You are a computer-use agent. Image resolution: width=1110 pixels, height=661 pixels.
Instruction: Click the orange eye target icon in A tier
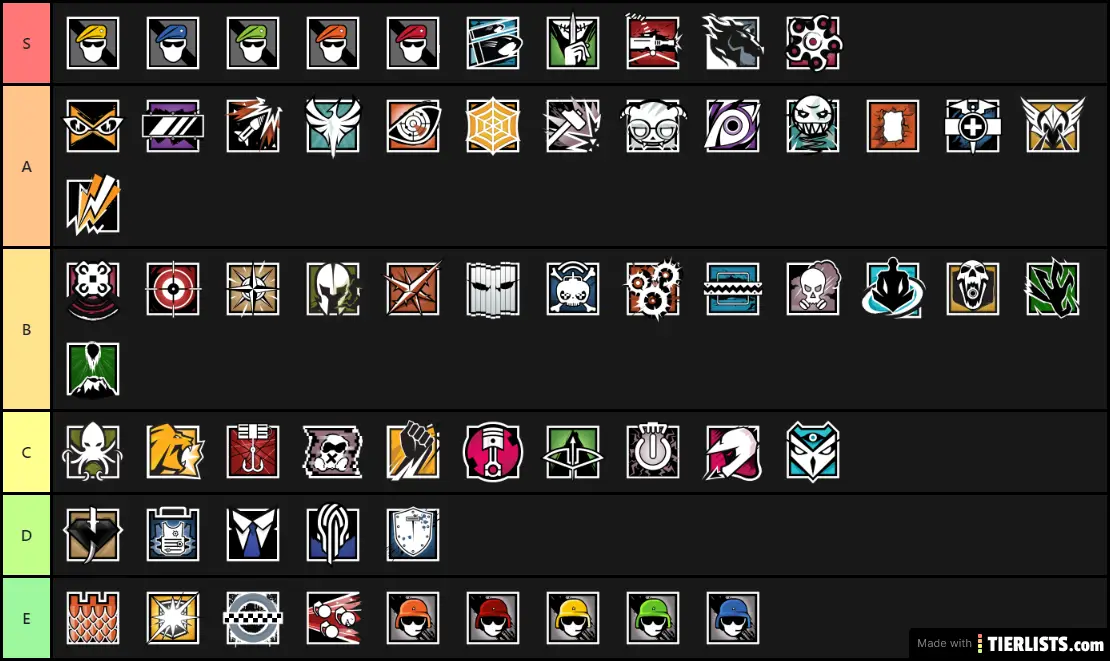413,126
